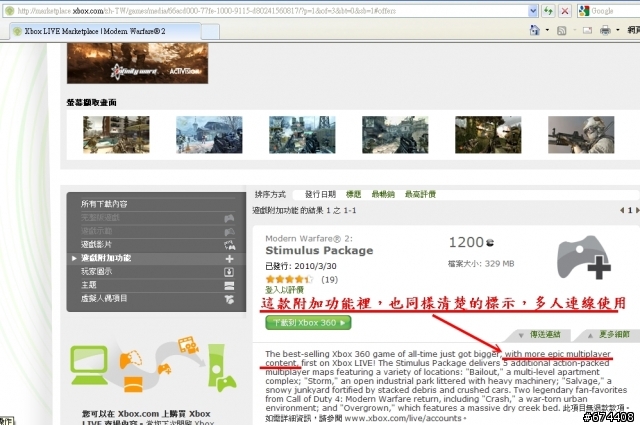Screen dimensions: 640x425
Task: Open the Stimulus Package title link
Action: (x=319, y=250)
